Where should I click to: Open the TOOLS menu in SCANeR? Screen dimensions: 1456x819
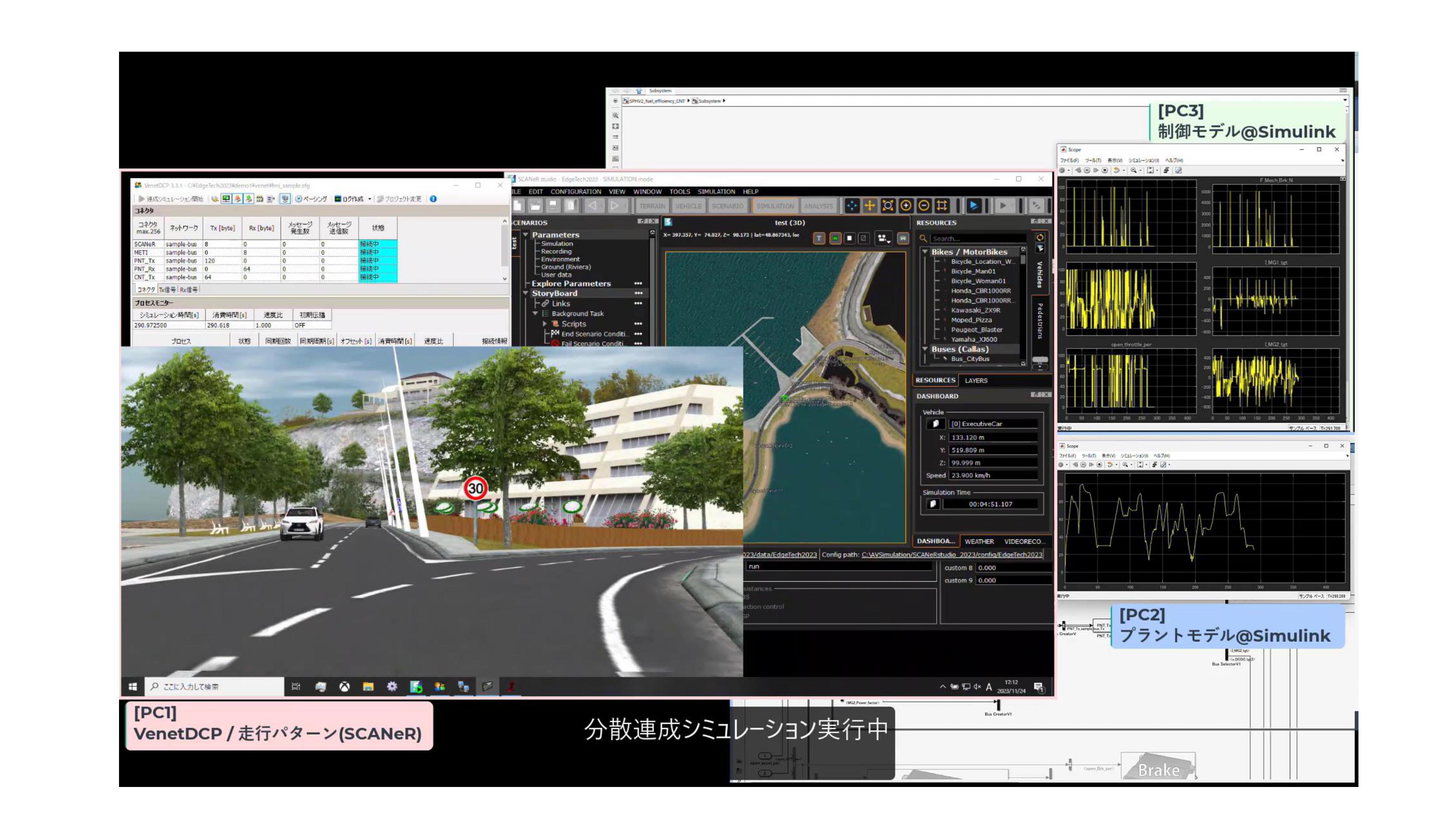[x=679, y=191]
